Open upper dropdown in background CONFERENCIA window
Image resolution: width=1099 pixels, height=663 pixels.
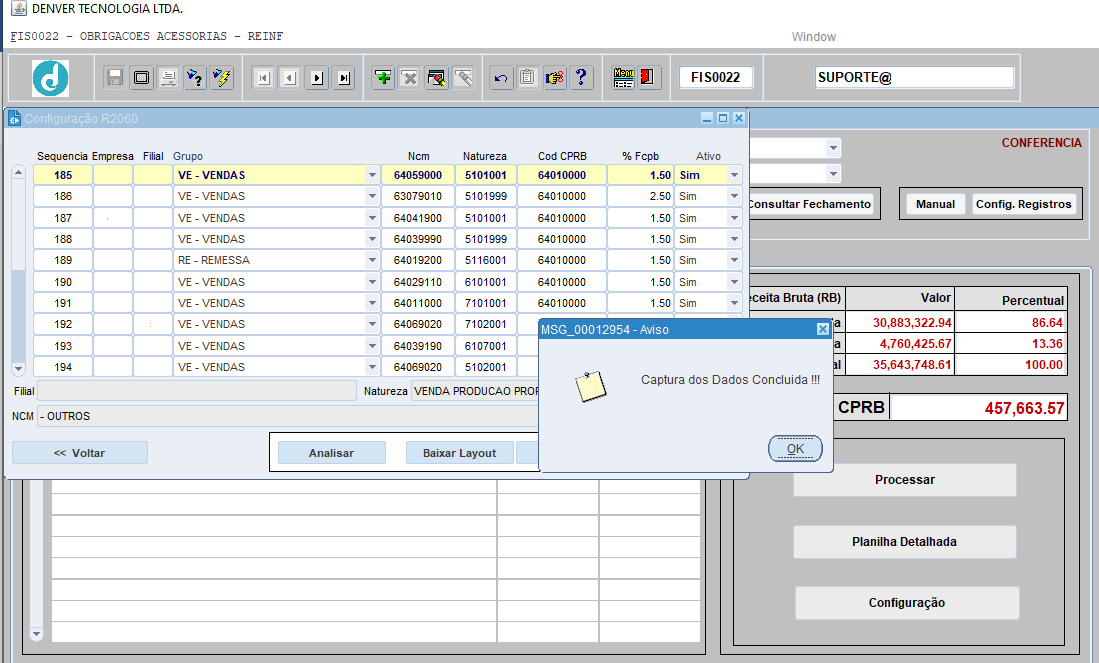pos(833,148)
